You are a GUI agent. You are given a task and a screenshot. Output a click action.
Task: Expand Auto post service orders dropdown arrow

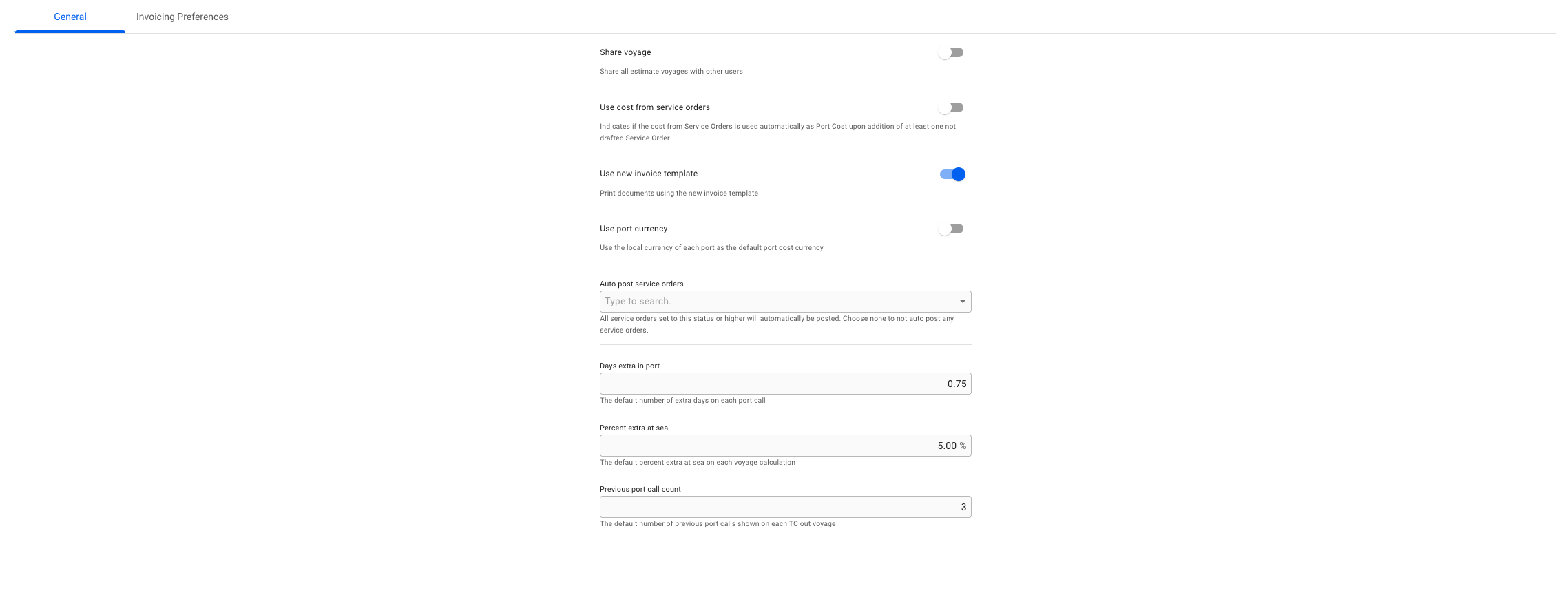coord(962,302)
